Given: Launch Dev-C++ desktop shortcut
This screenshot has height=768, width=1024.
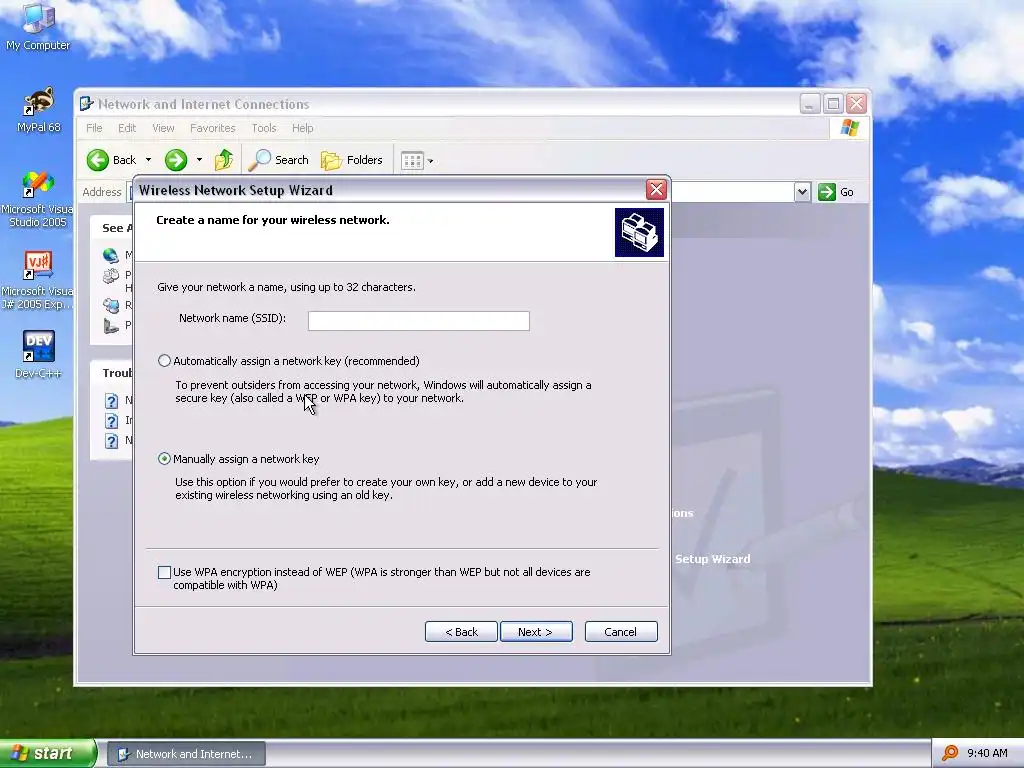Looking at the screenshot, I should click(x=38, y=355).
